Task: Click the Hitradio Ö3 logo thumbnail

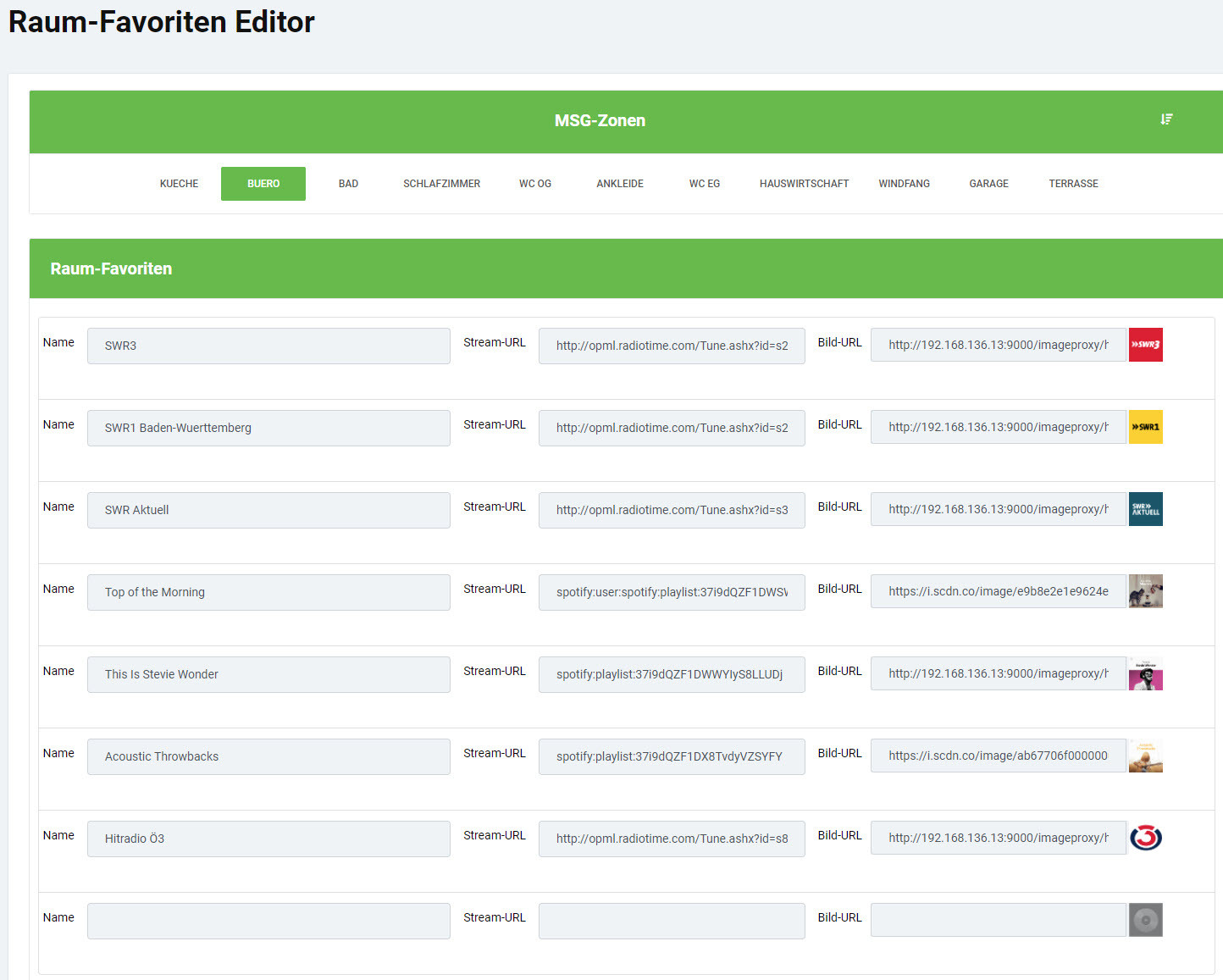Action: tap(1146, 838)
